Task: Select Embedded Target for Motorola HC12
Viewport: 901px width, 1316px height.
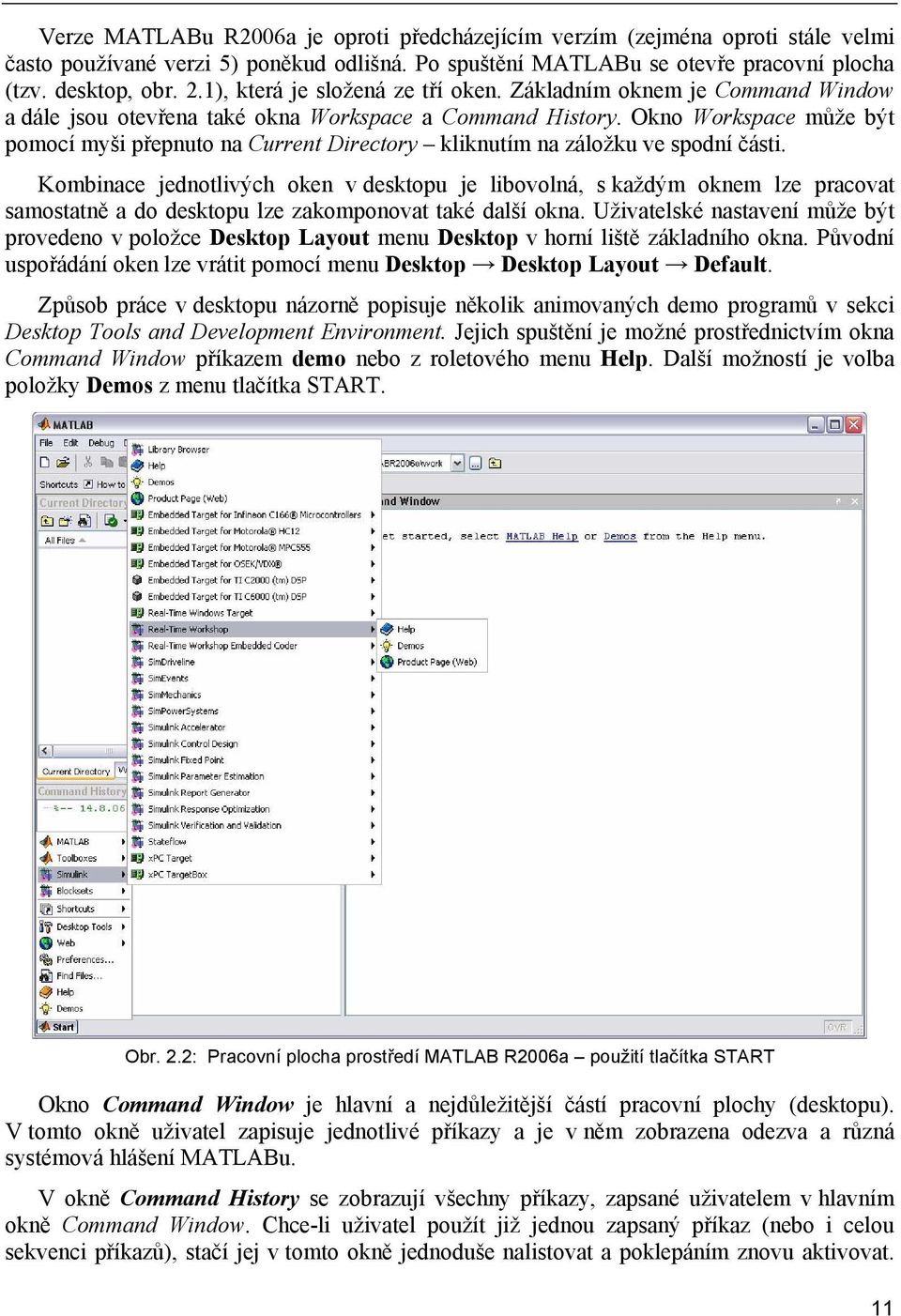Action: click(x=255, y=531)
